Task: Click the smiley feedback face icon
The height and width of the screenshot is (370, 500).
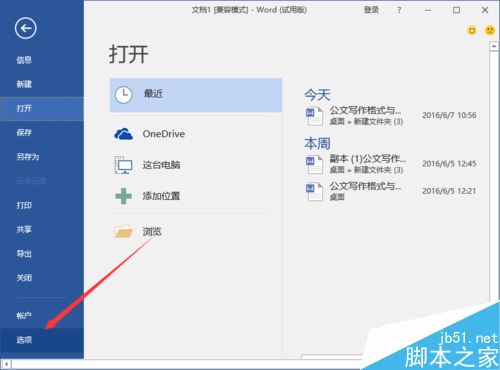Action: pyautogui.click(x=472, y=31)
